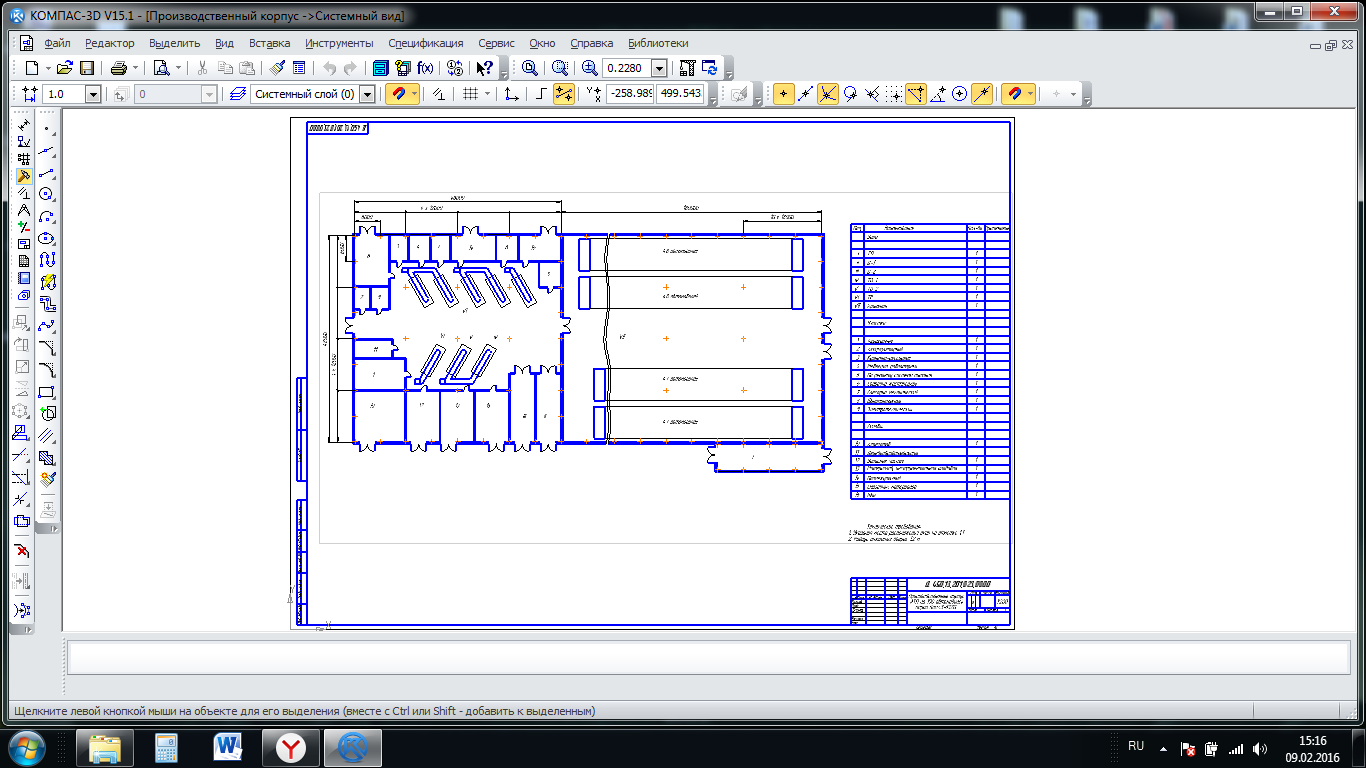Select the point tool in geometry panel
The width and height of the screenshot is (1366, 768).
coord(46,129)
